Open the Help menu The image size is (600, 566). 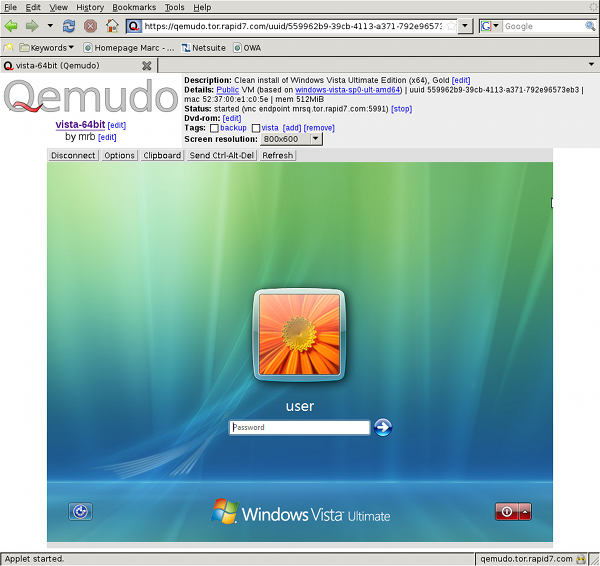click(202, 7)
